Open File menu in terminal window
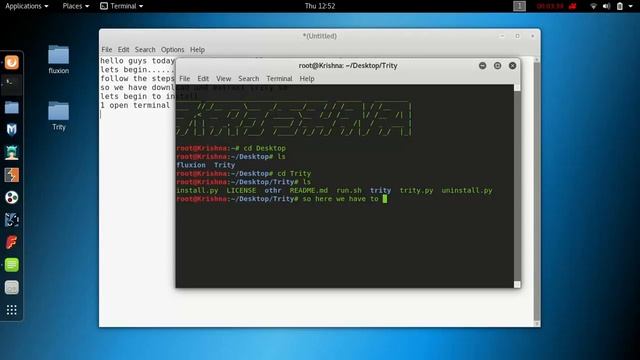 pos(184,78)
